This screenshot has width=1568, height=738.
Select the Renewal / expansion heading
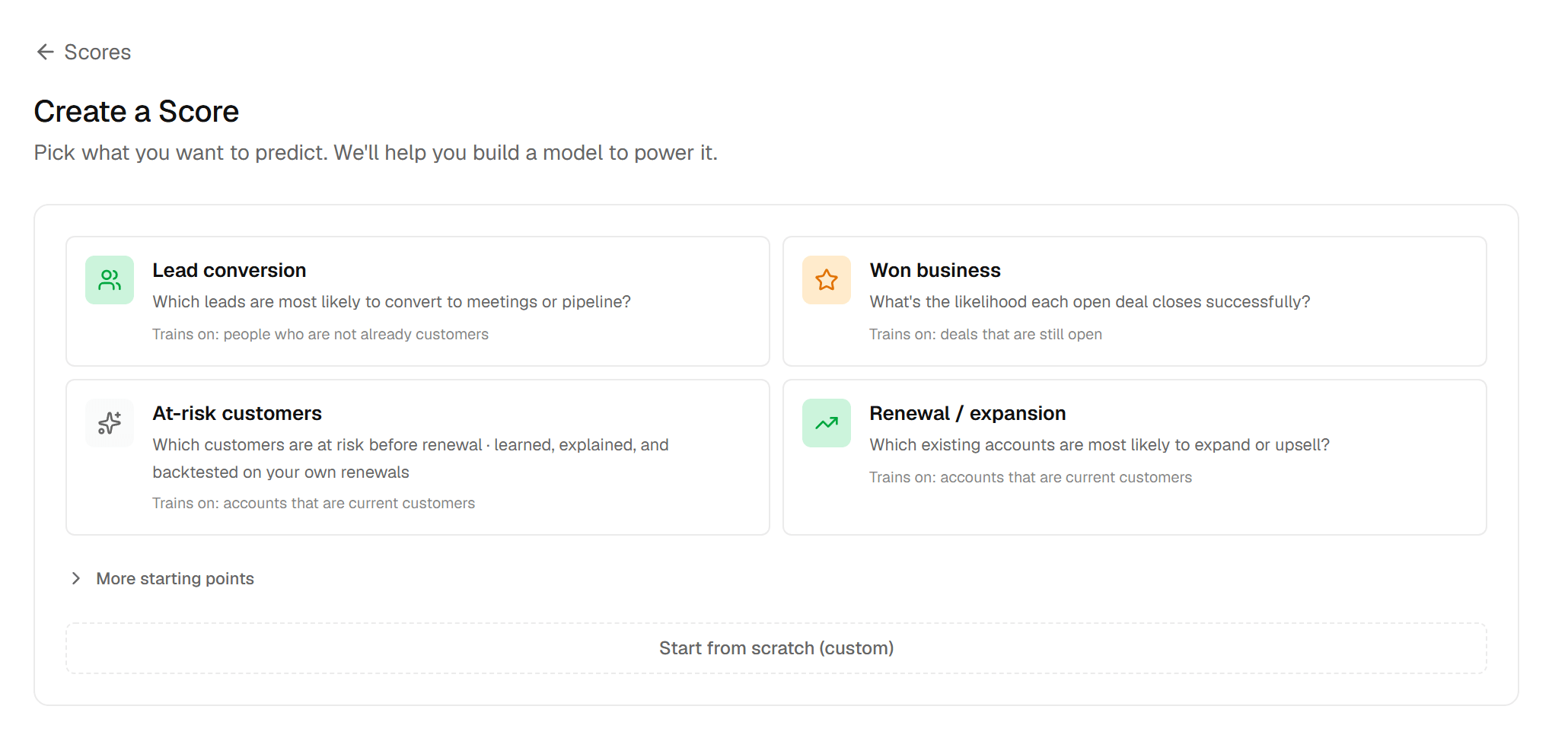(967, 413)
